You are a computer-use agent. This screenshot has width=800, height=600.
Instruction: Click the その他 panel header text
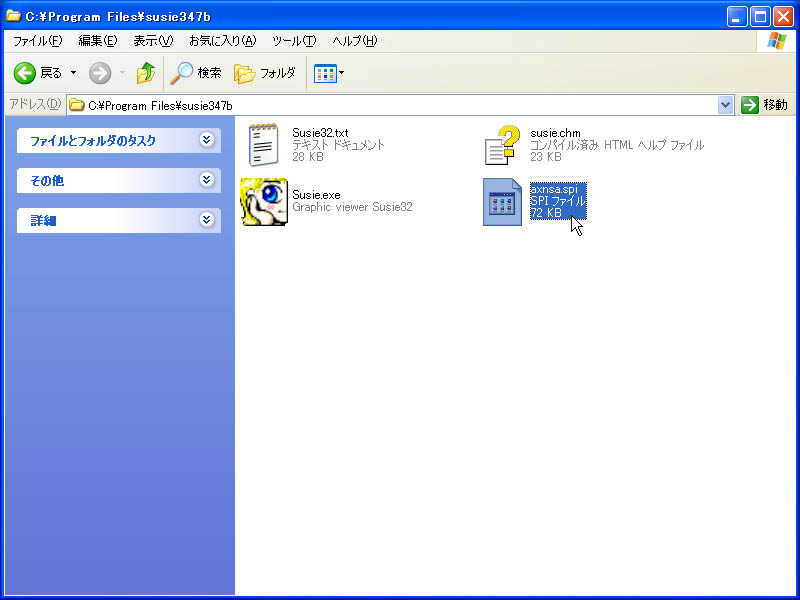point(47,181)
